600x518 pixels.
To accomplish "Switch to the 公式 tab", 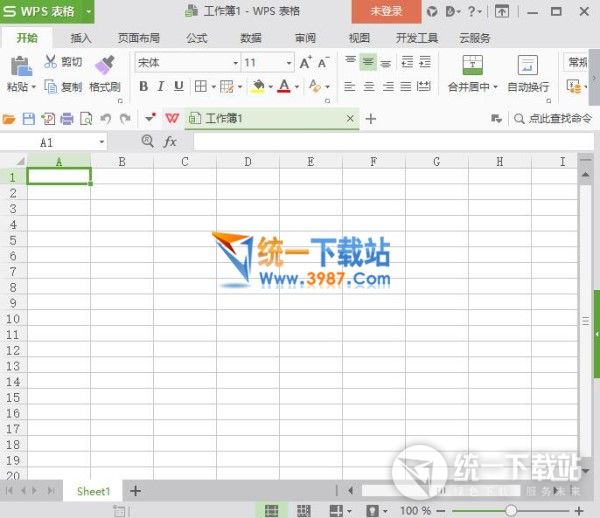I will [197, 38].
